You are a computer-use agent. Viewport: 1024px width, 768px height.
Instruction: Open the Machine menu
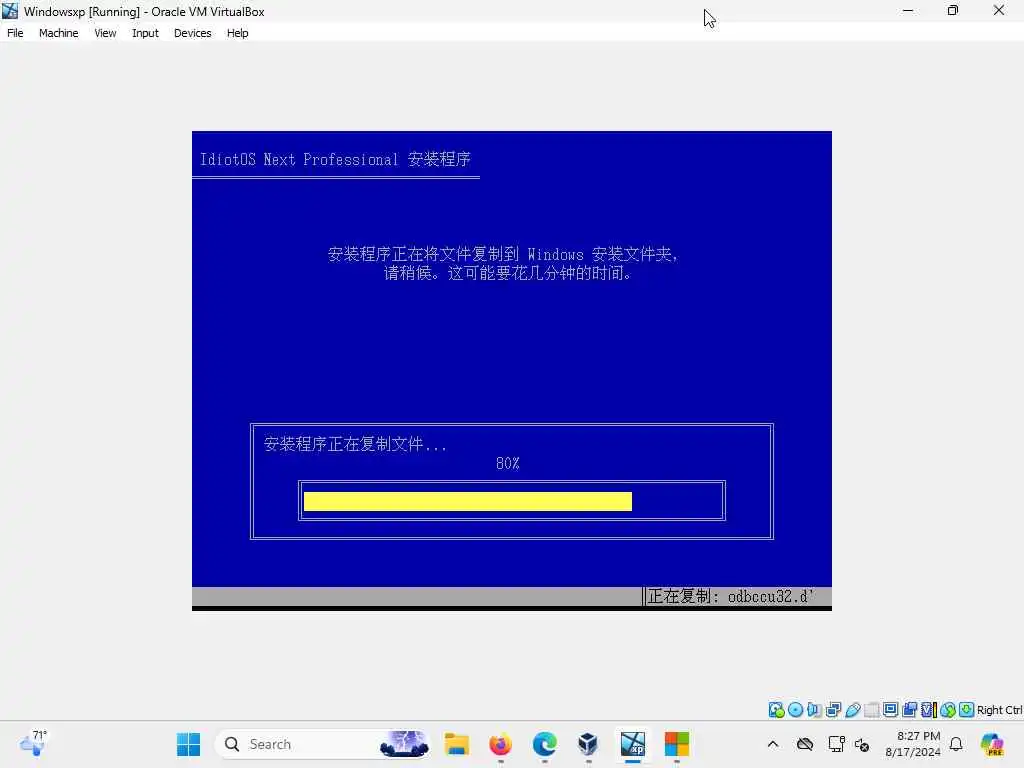point(58,33)
